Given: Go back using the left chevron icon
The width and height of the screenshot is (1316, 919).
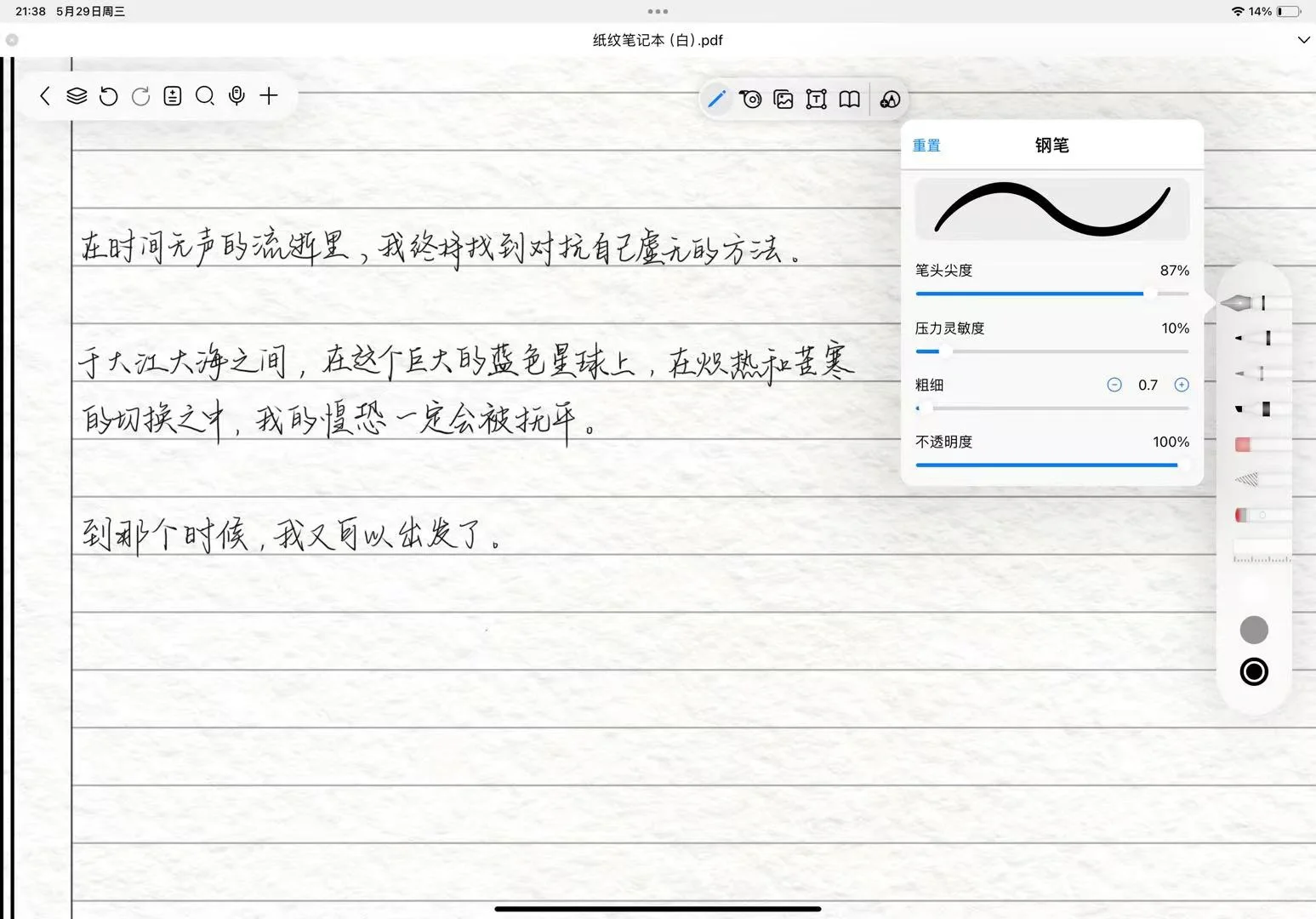Looking at the screenshot, I should (x=45, y=96).
